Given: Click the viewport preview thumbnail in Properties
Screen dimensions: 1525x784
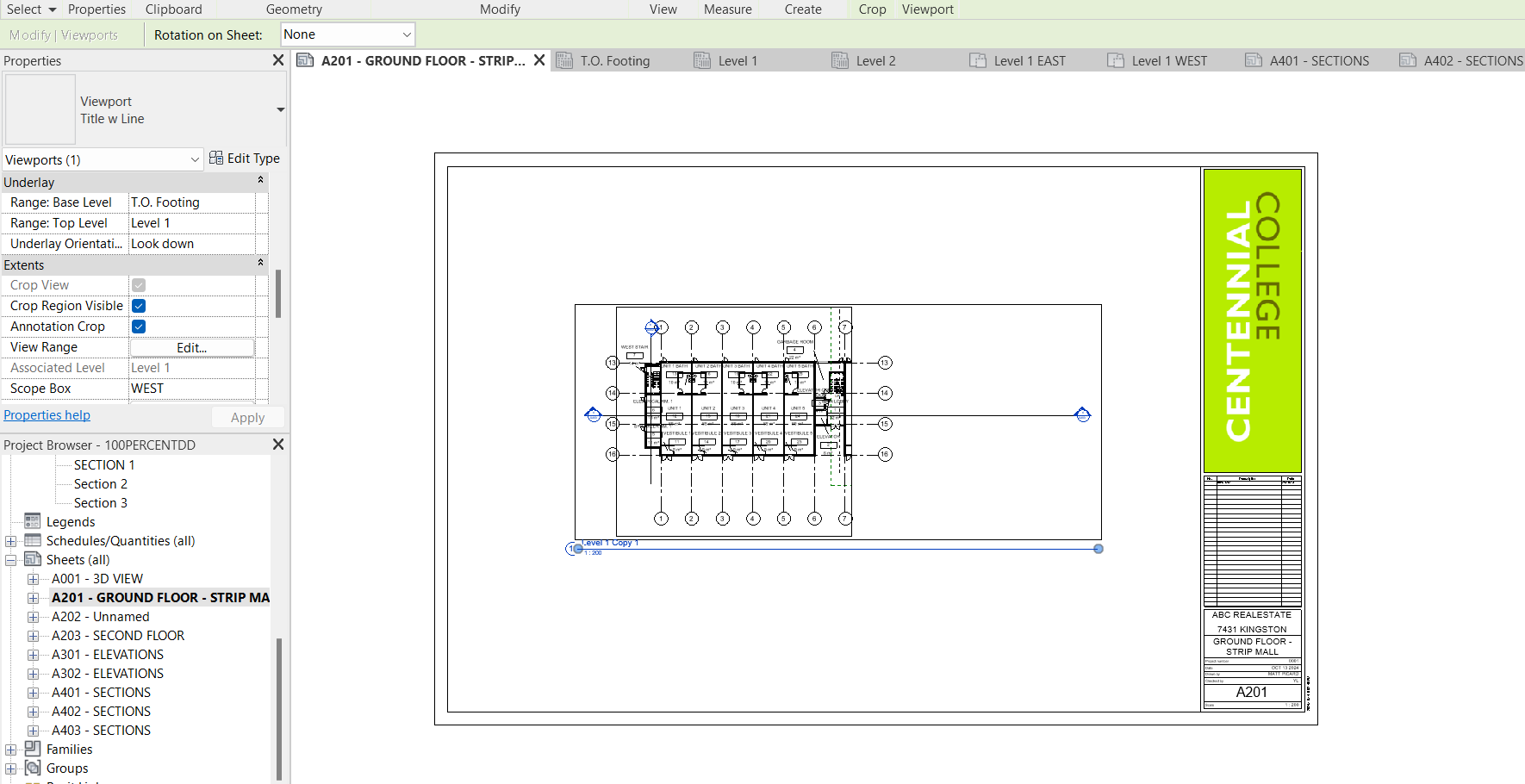Looking at the screenshot, I should click(x=40, y=109).
